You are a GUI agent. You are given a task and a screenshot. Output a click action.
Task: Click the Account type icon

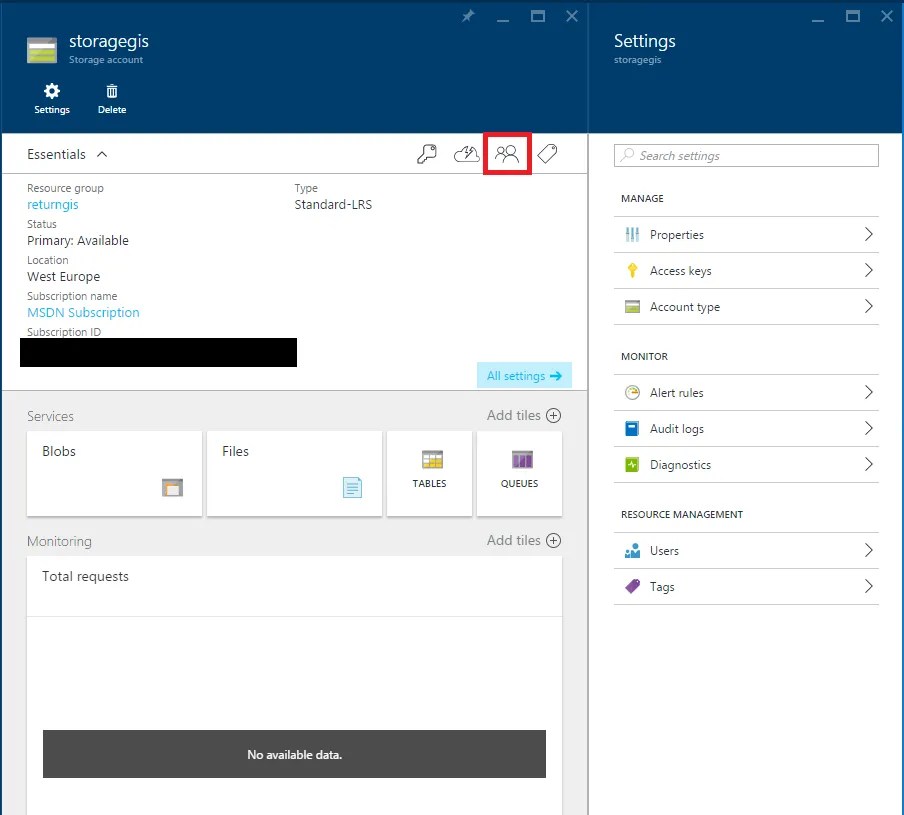point(632,307)
